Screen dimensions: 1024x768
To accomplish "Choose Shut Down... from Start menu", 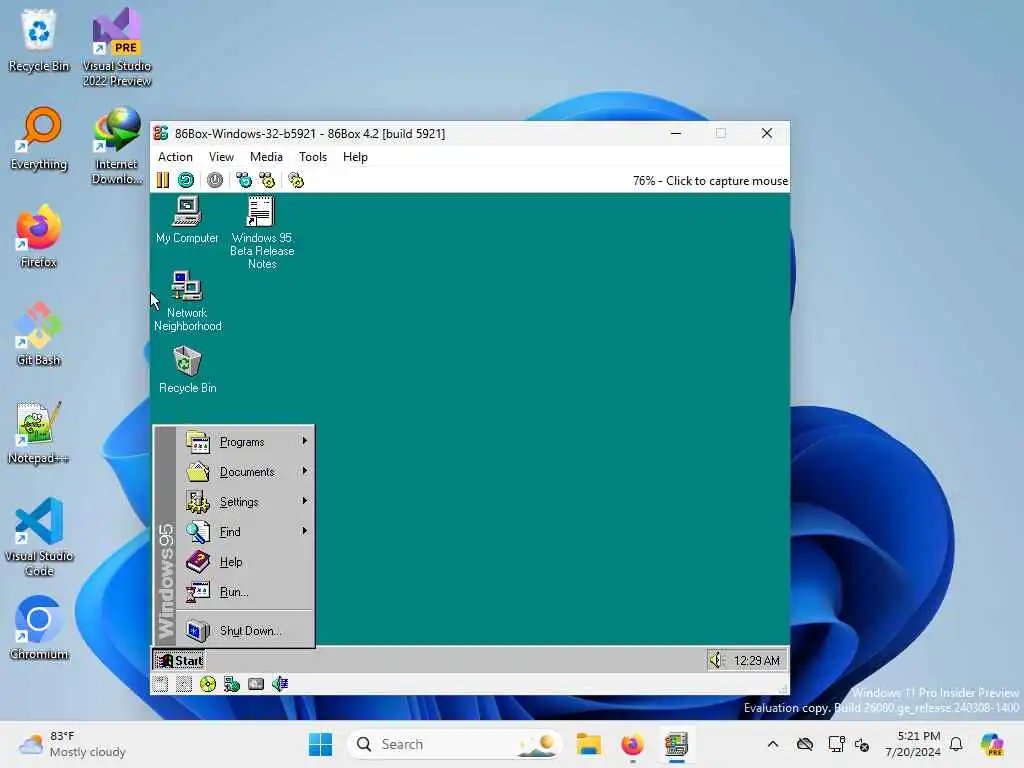I will [246, 631].
